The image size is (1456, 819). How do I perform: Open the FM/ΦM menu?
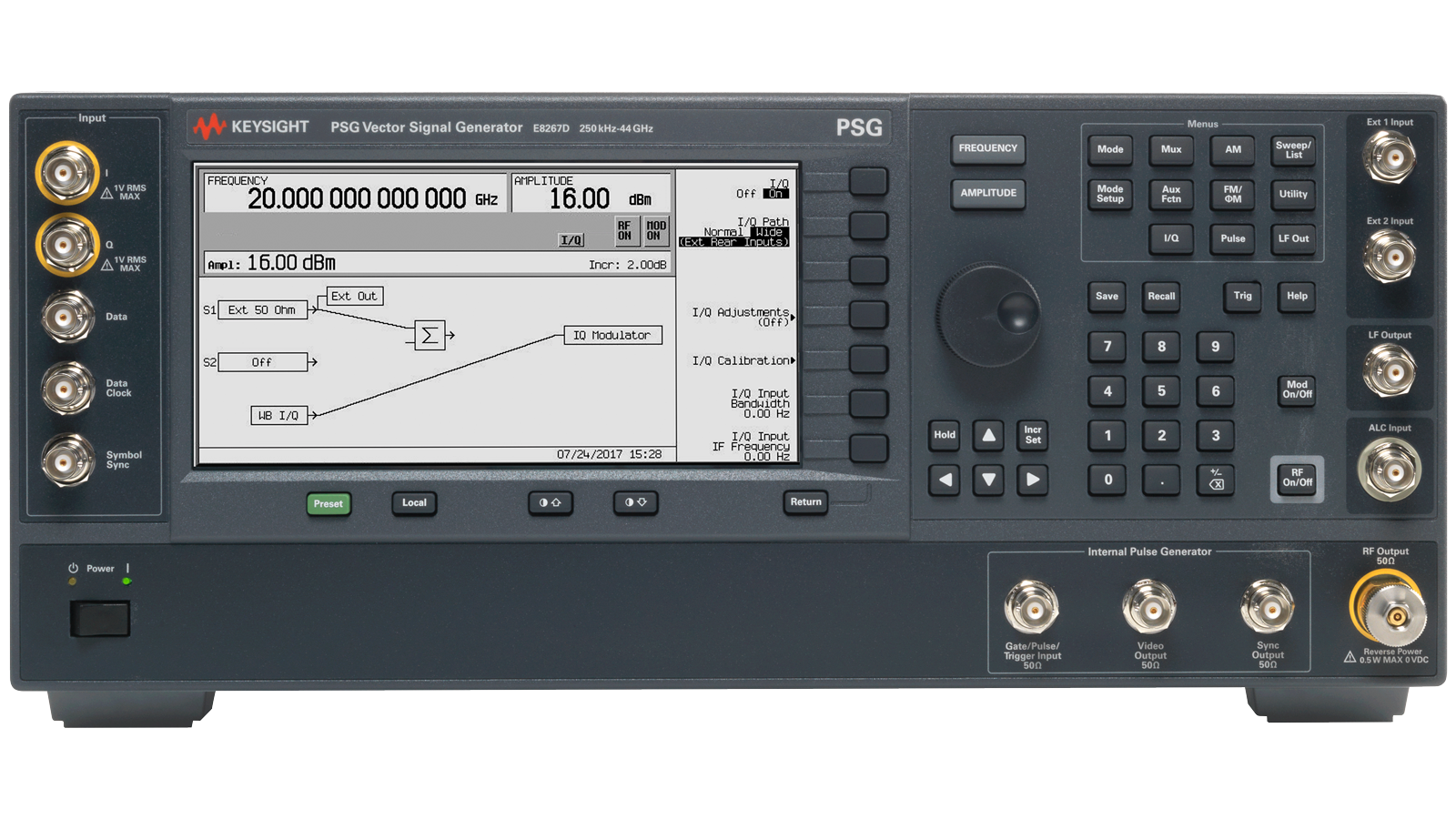point(1232,194)
